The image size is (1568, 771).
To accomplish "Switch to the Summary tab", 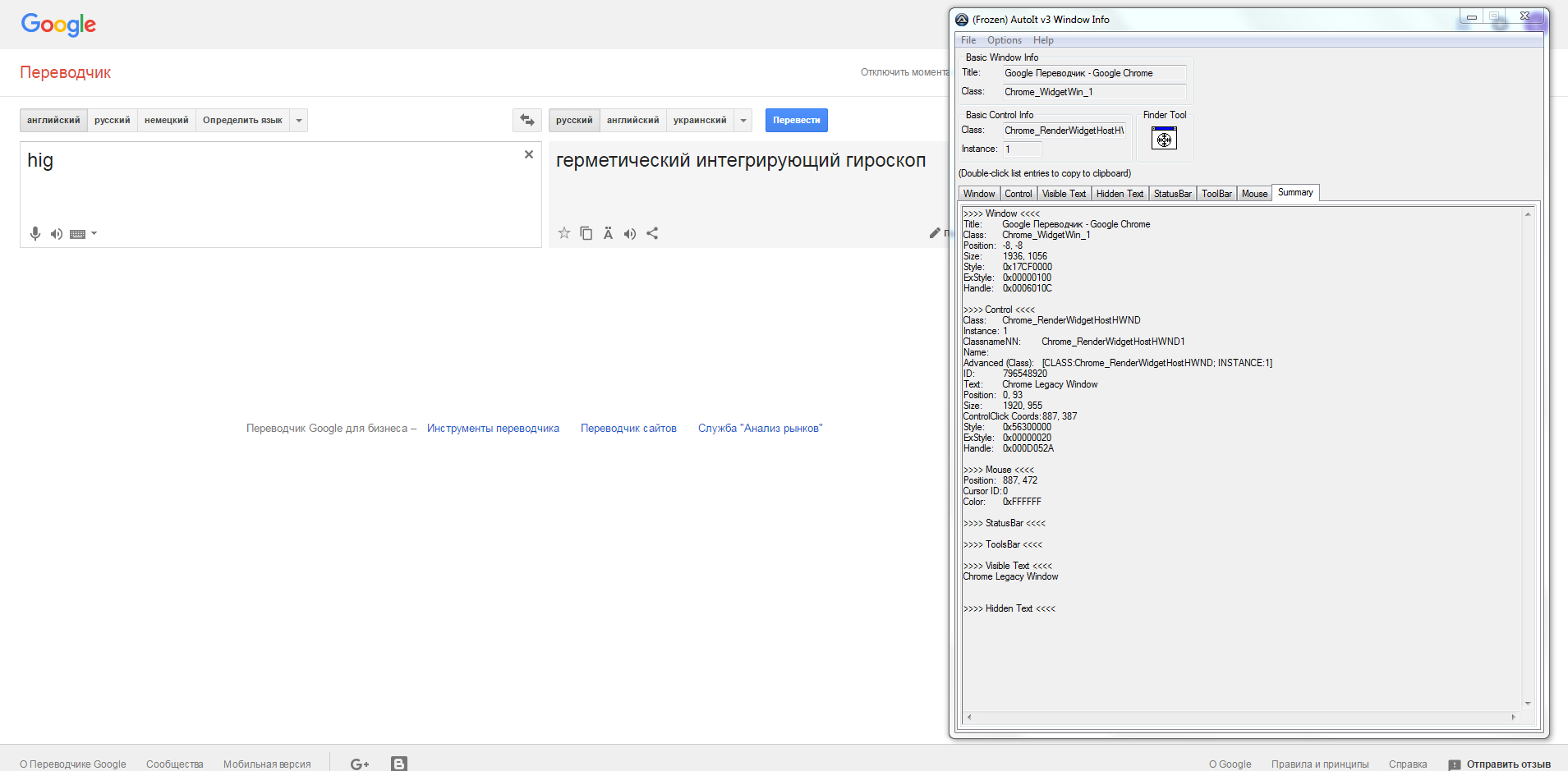I will click(1295, 192).
